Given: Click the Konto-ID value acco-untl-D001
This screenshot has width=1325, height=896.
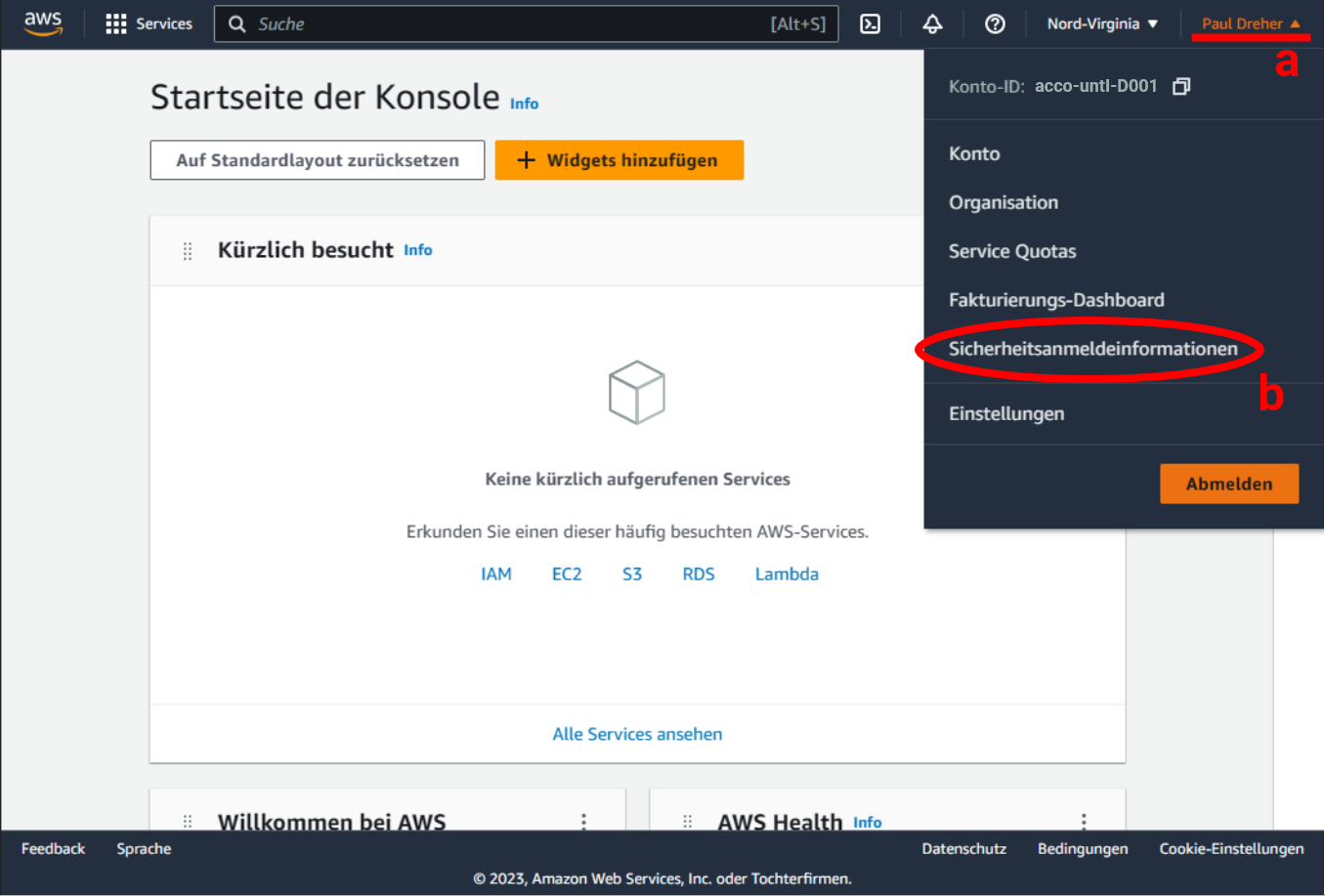Looking at the screenshot, I should click(1096, 86).
